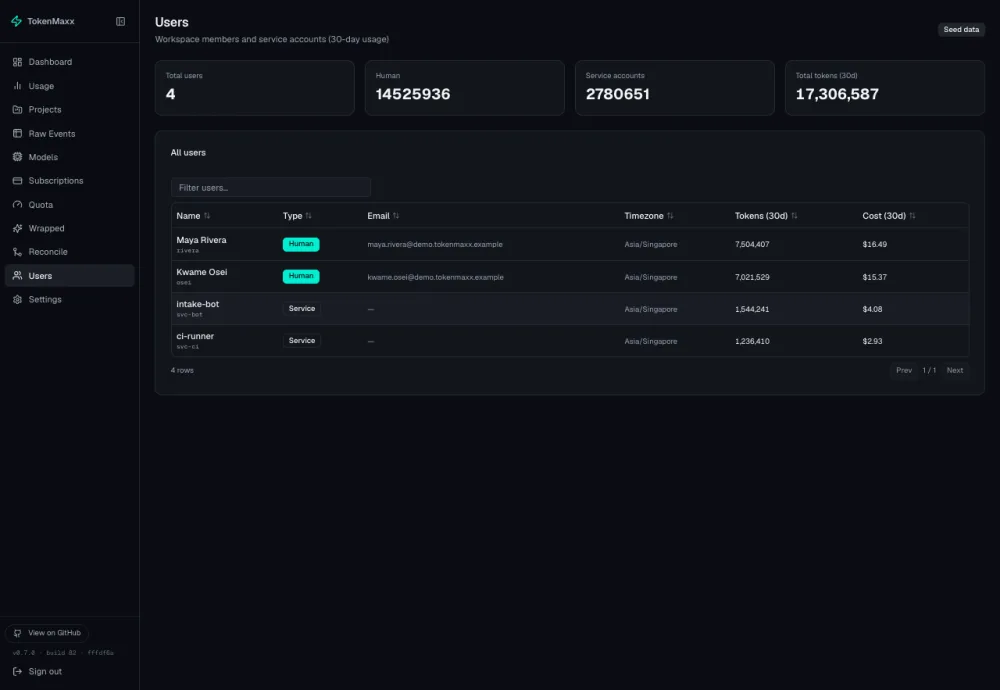Click the Usage bar chart icon
Image resolution: width=1000 pixels, height=690 pixels.
(17, 85)
